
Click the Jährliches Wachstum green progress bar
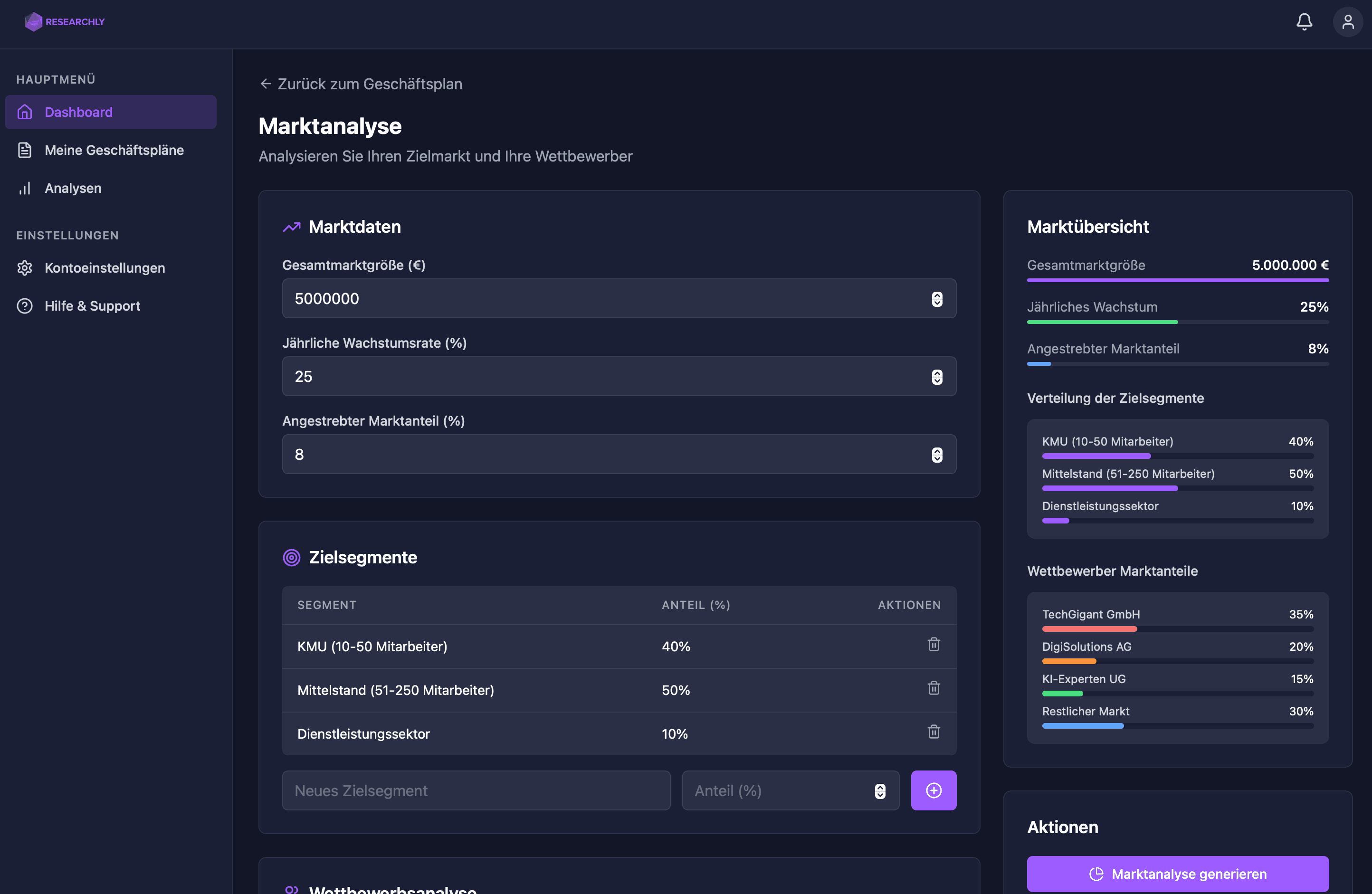(x=1102, y=322)
